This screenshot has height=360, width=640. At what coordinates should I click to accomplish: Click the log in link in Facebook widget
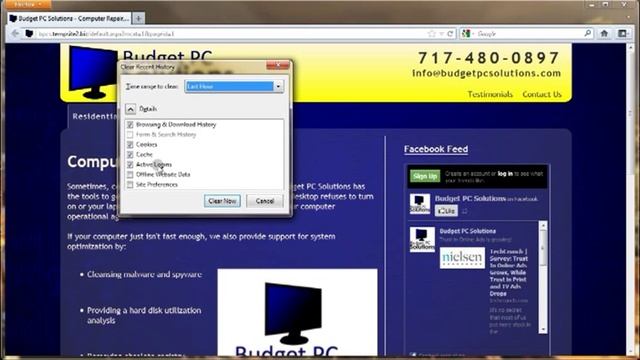point(505,173)
